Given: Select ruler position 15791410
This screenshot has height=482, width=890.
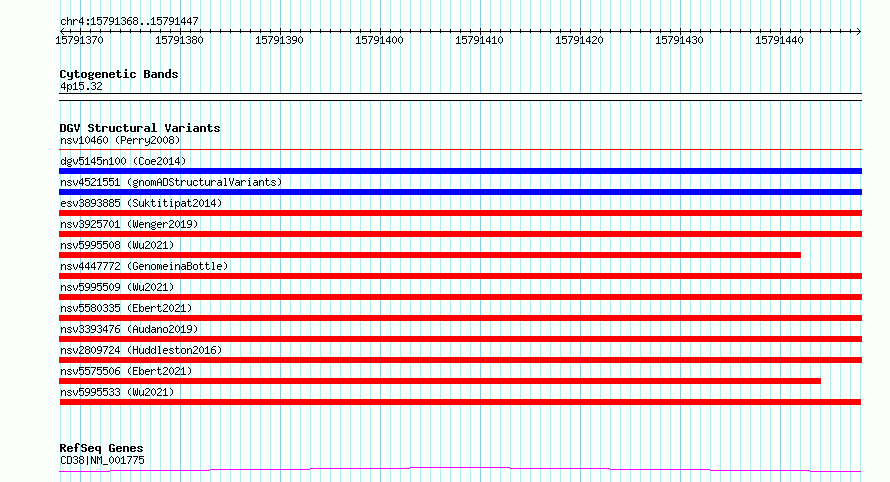Looking at the screenshot, I should [479, 40].
